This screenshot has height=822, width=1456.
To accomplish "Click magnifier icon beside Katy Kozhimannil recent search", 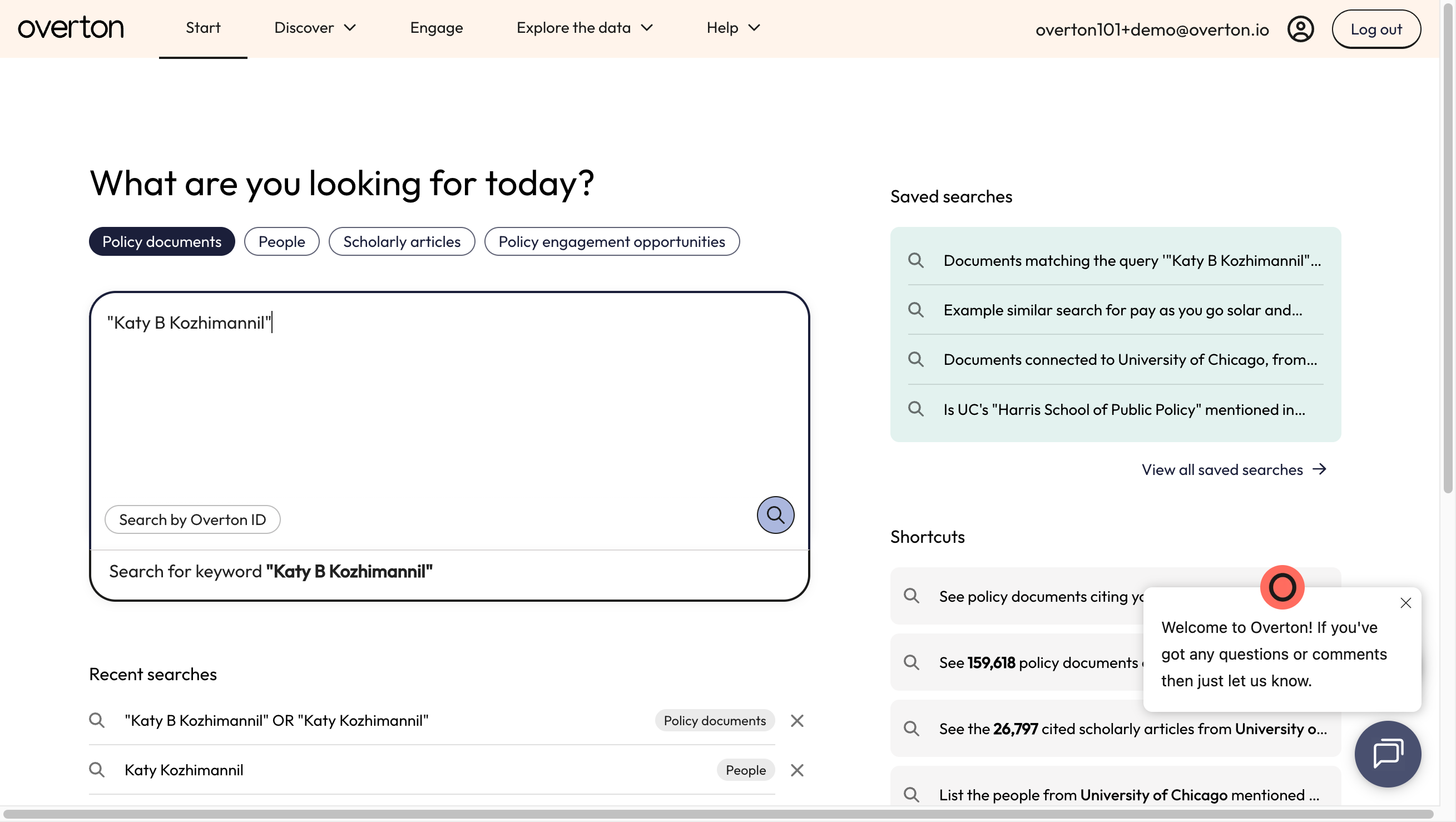I will point(97,769).
